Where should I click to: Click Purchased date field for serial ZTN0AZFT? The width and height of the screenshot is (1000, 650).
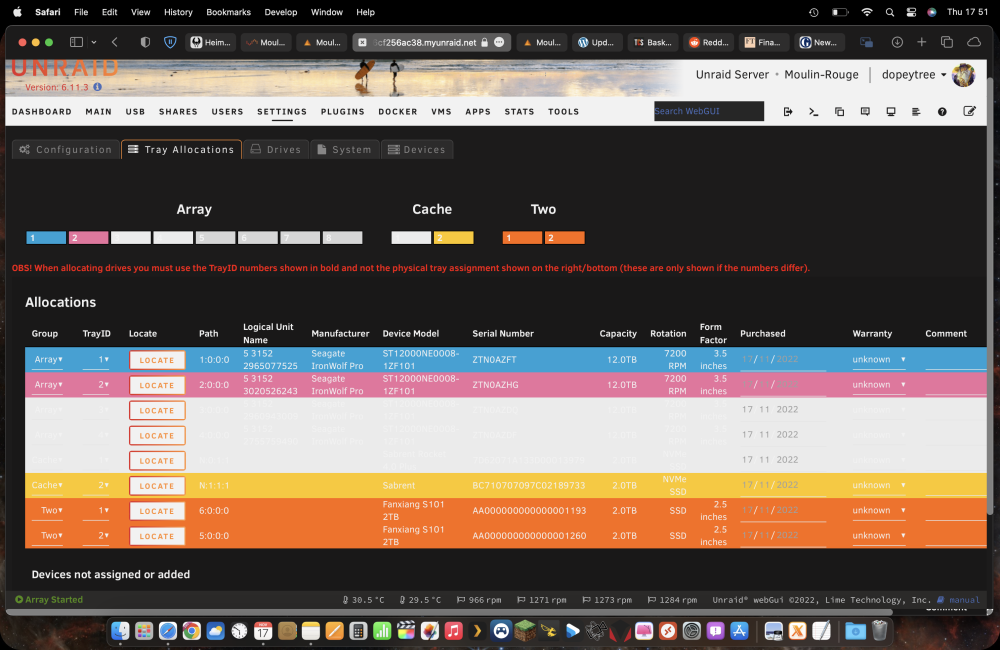[783, 360]
